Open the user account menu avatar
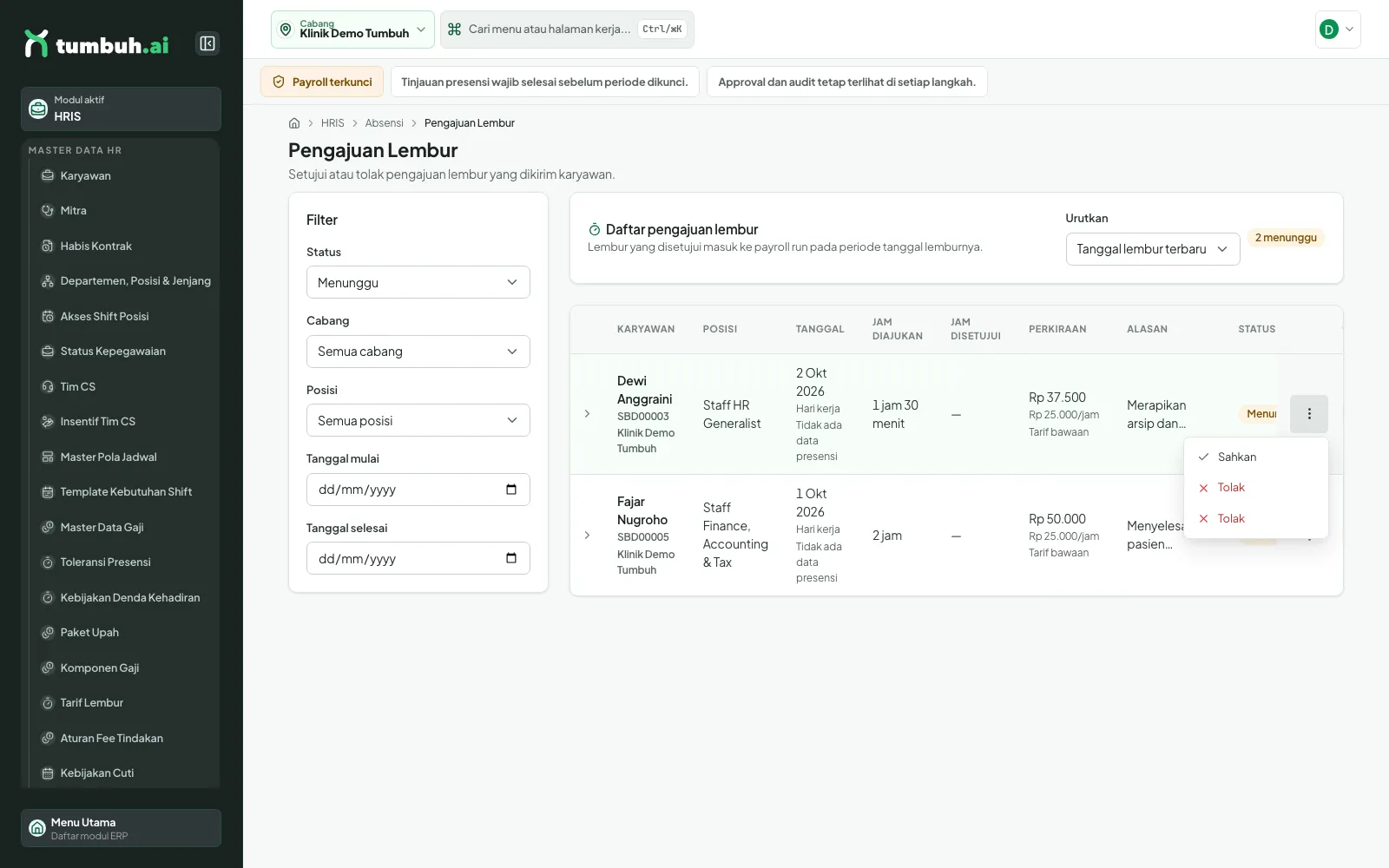The image size is (1389, 868). [x=1338, y=30]
